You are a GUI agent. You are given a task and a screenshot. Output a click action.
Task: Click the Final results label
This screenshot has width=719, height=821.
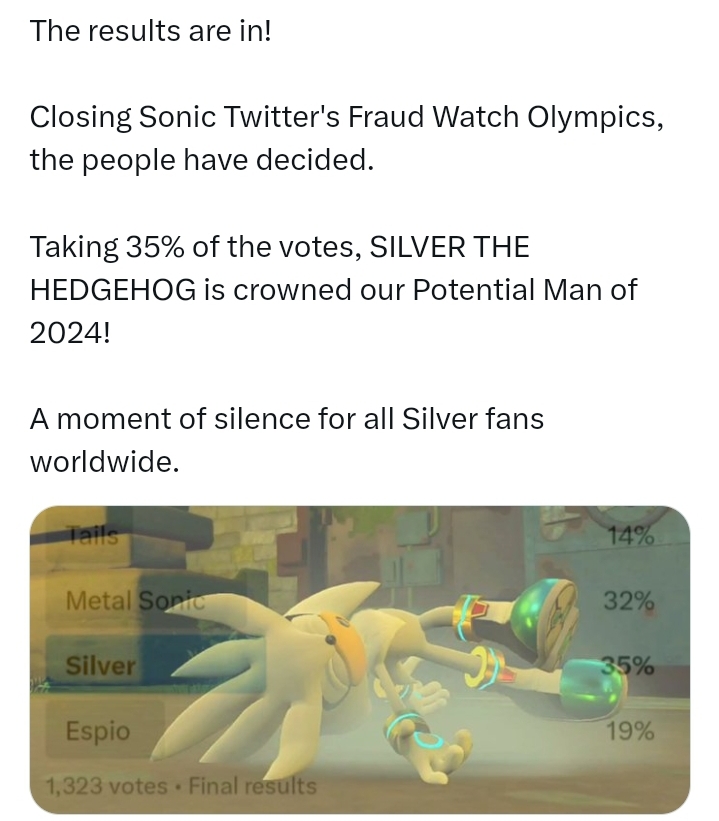pos(252,786)
